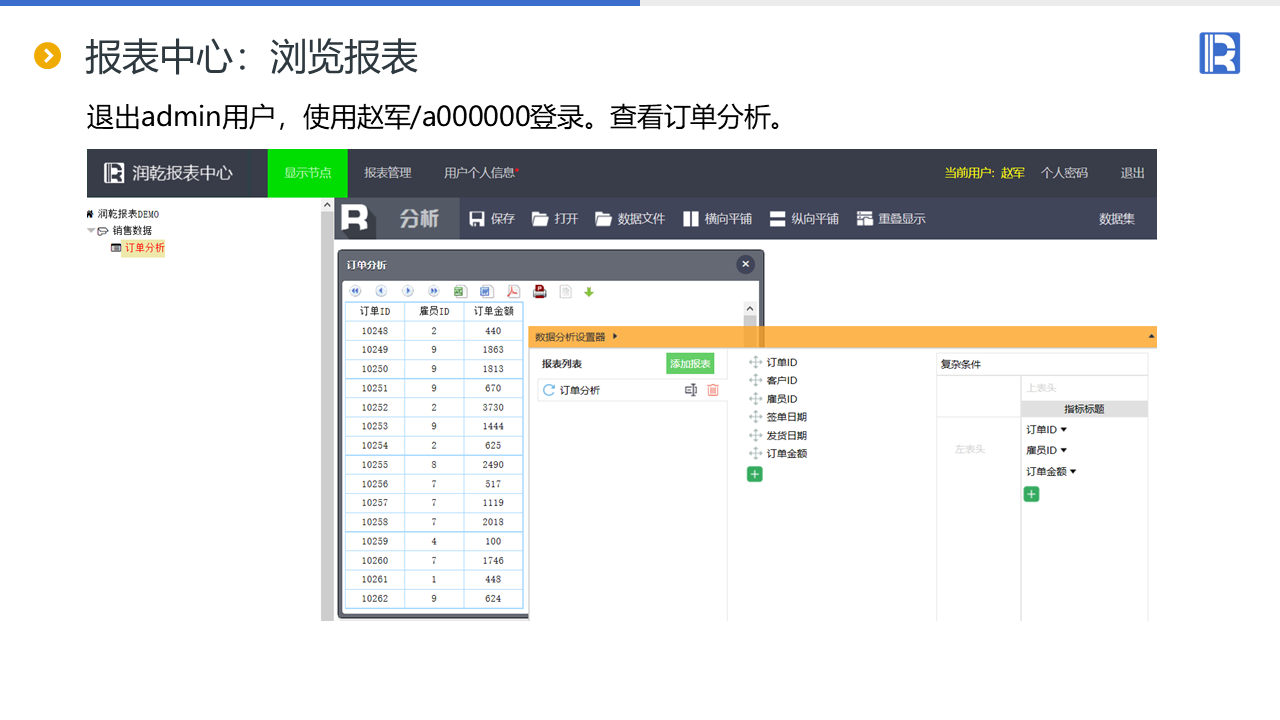Viewport: 1280px width, 720px height.
Task: Switch to 显示节点 tab
Action: coord(307,173)
